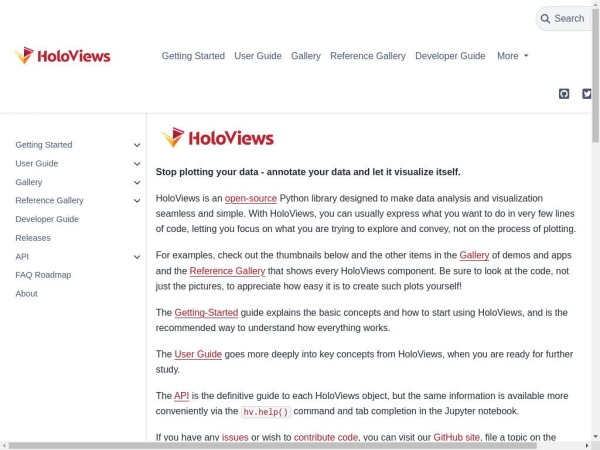Select User Guide in the sidebar
Screen dimensions: 600x450
37,163
